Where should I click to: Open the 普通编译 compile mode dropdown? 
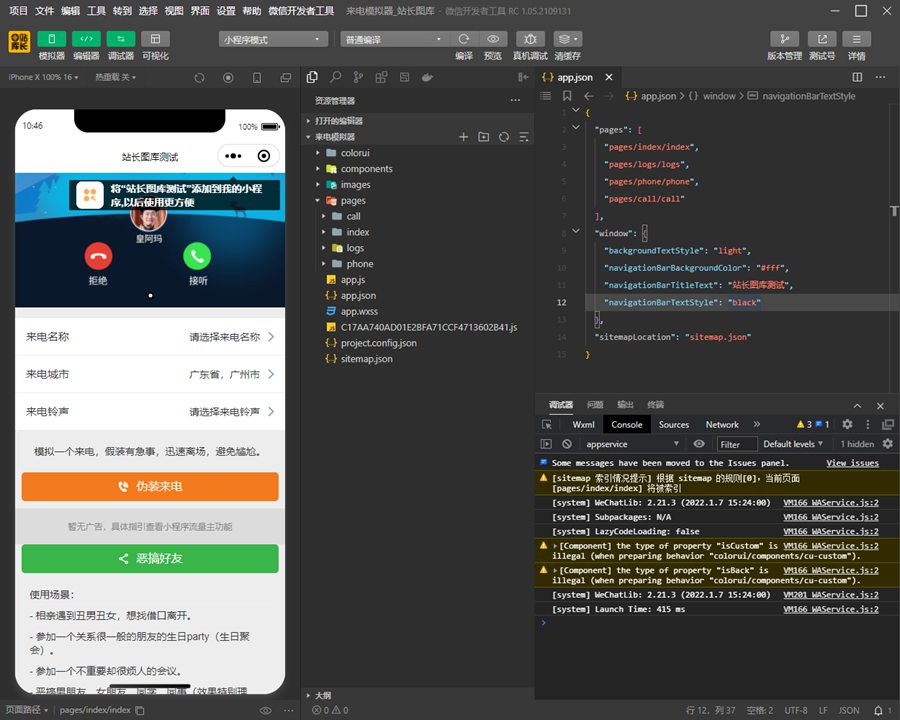(391, 39)
